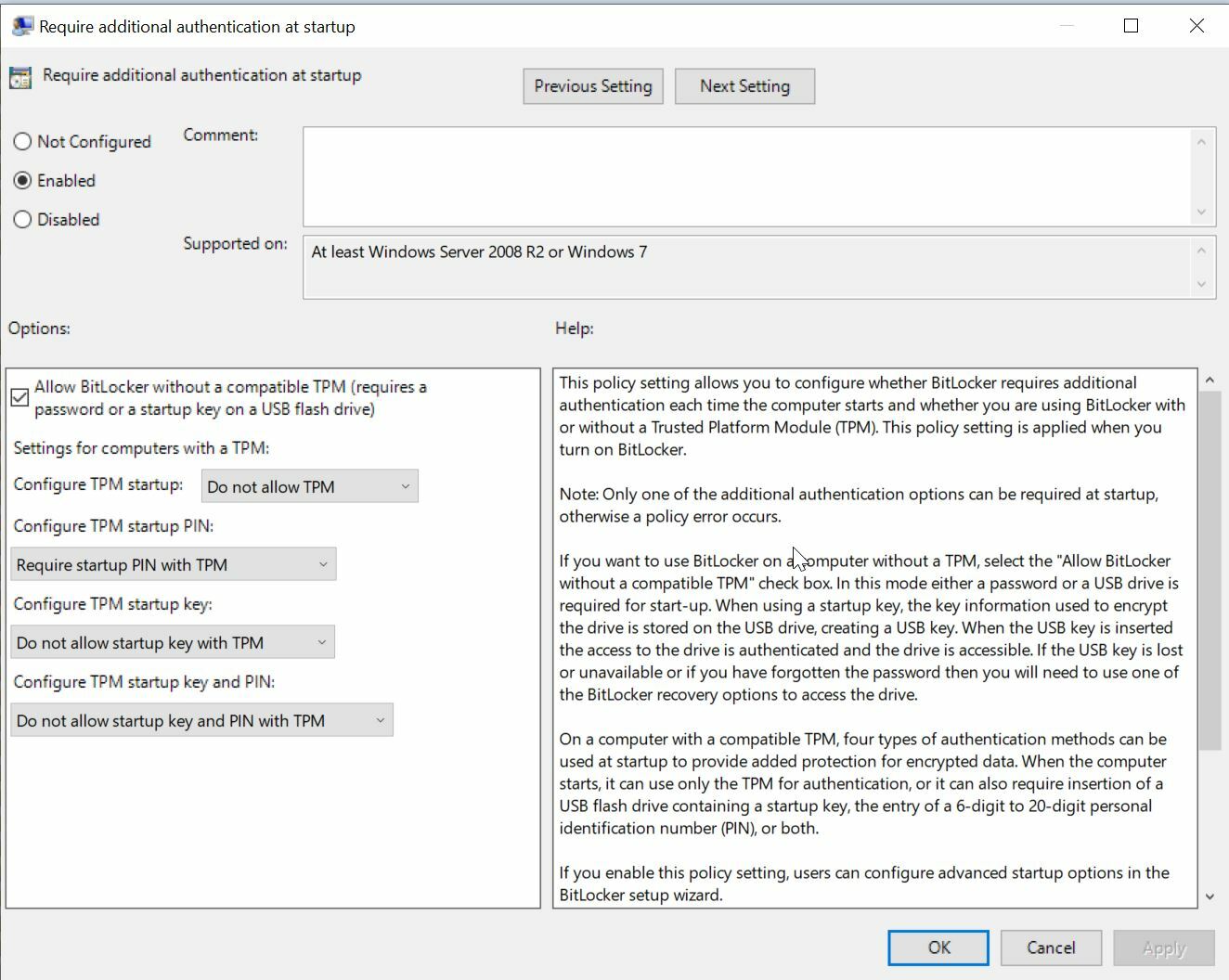Go to the Next Setting
Viewport: 1229px width, 980px height.
pyautogui.click(x=744, y=86)
